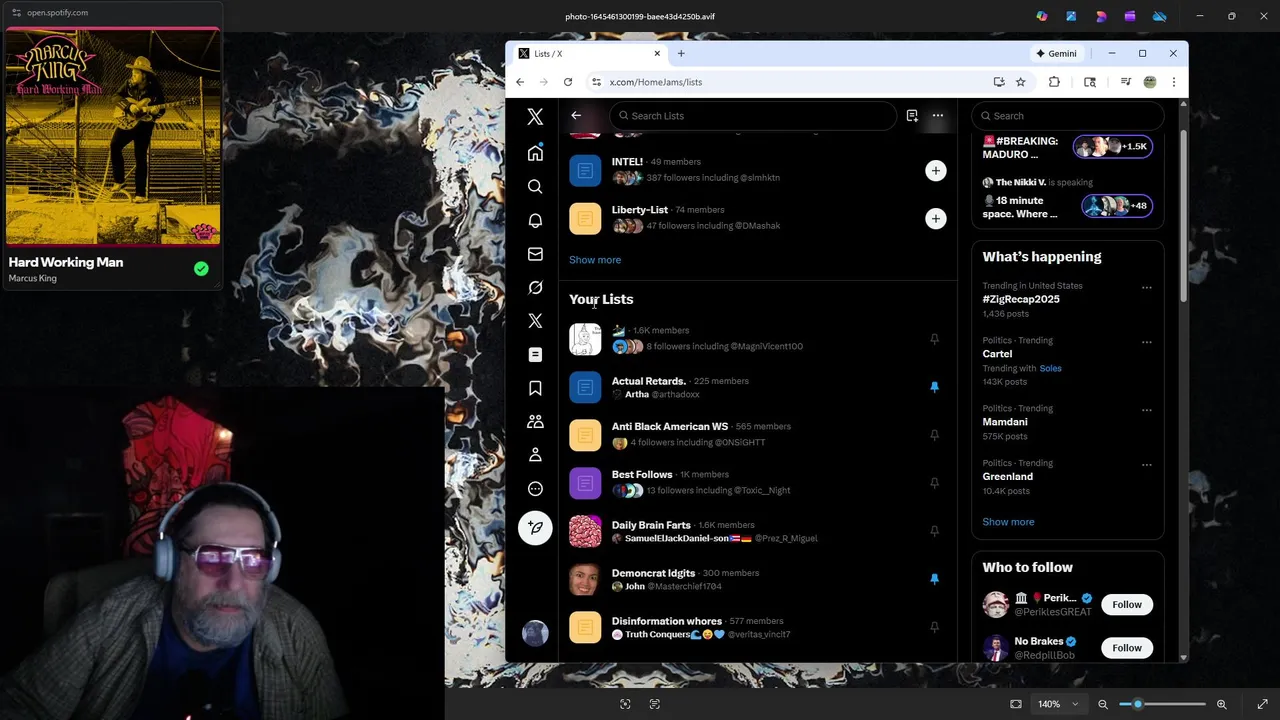Open Chrome extensions puzzle icon

tap(1054, 82)
